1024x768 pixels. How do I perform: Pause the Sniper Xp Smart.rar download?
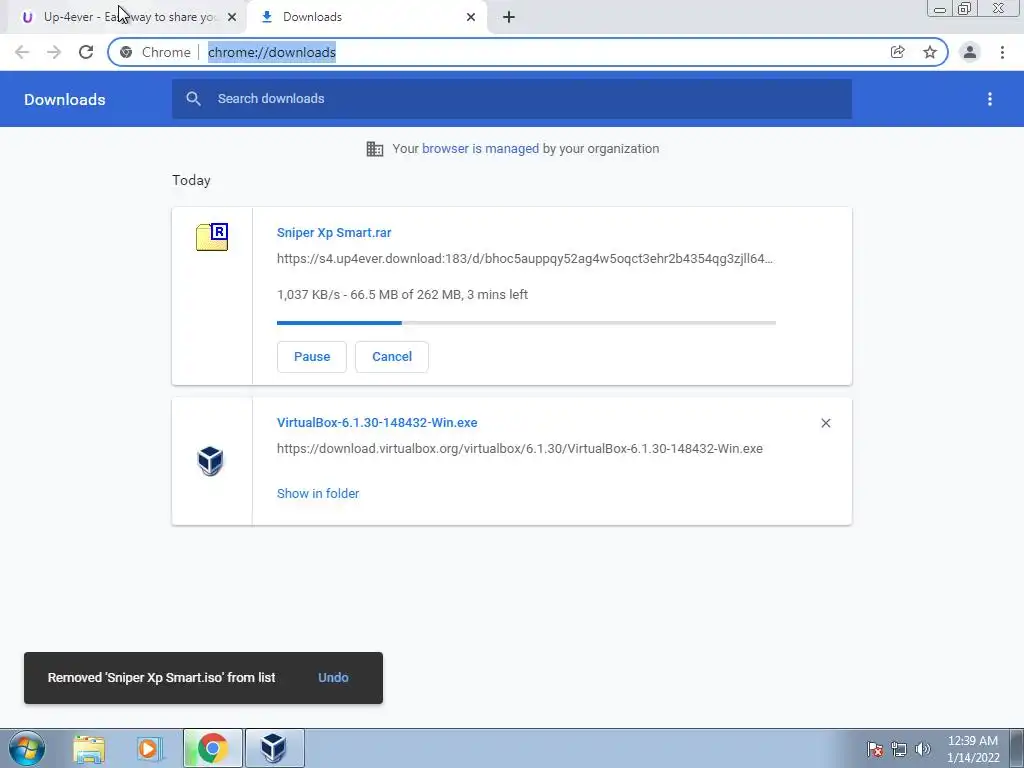[x=312, y=357]
